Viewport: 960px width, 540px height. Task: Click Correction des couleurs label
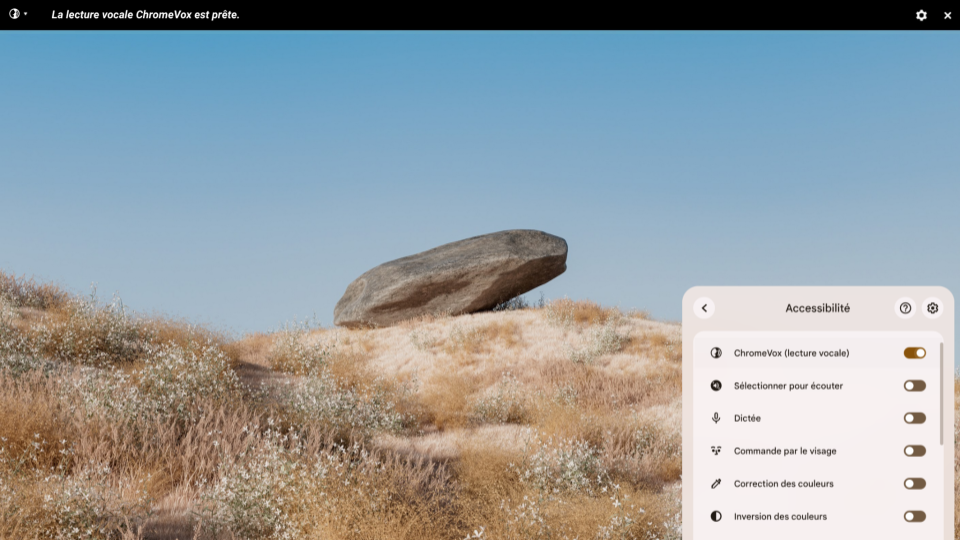pyautogui.click(x=784, y=484)
